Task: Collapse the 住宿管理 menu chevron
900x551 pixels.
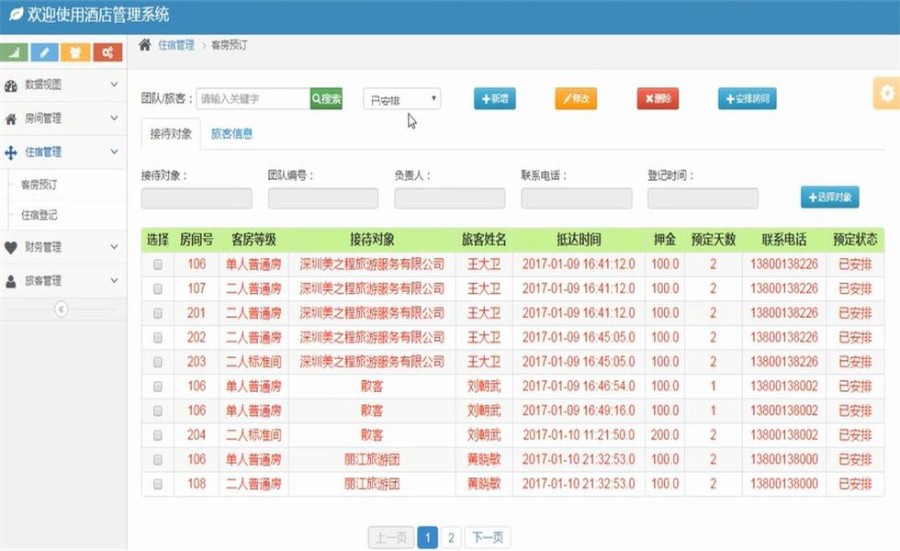Action: (x=114, y=152)
